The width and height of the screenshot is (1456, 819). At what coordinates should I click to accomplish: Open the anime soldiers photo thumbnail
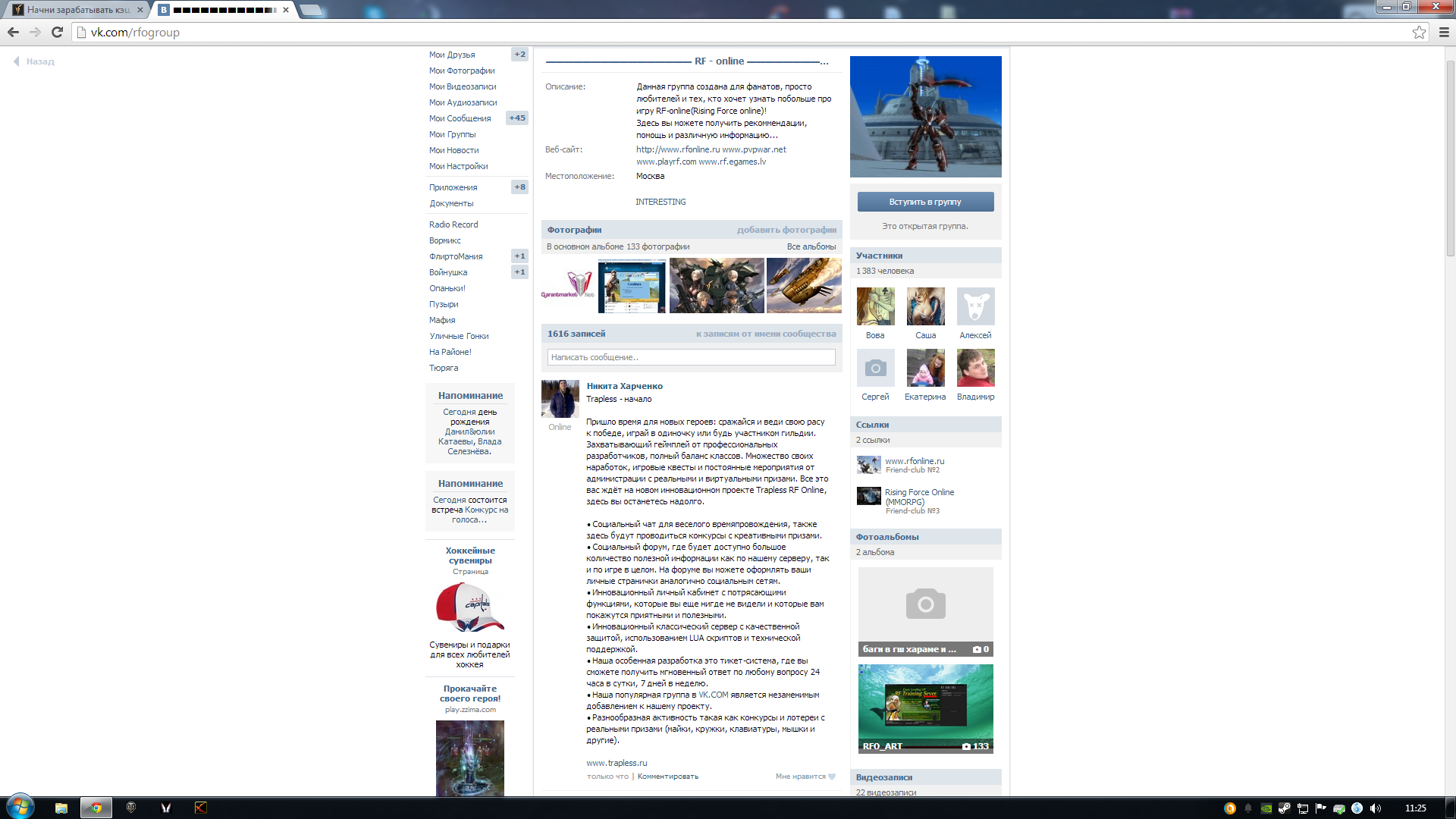[717, 285]
